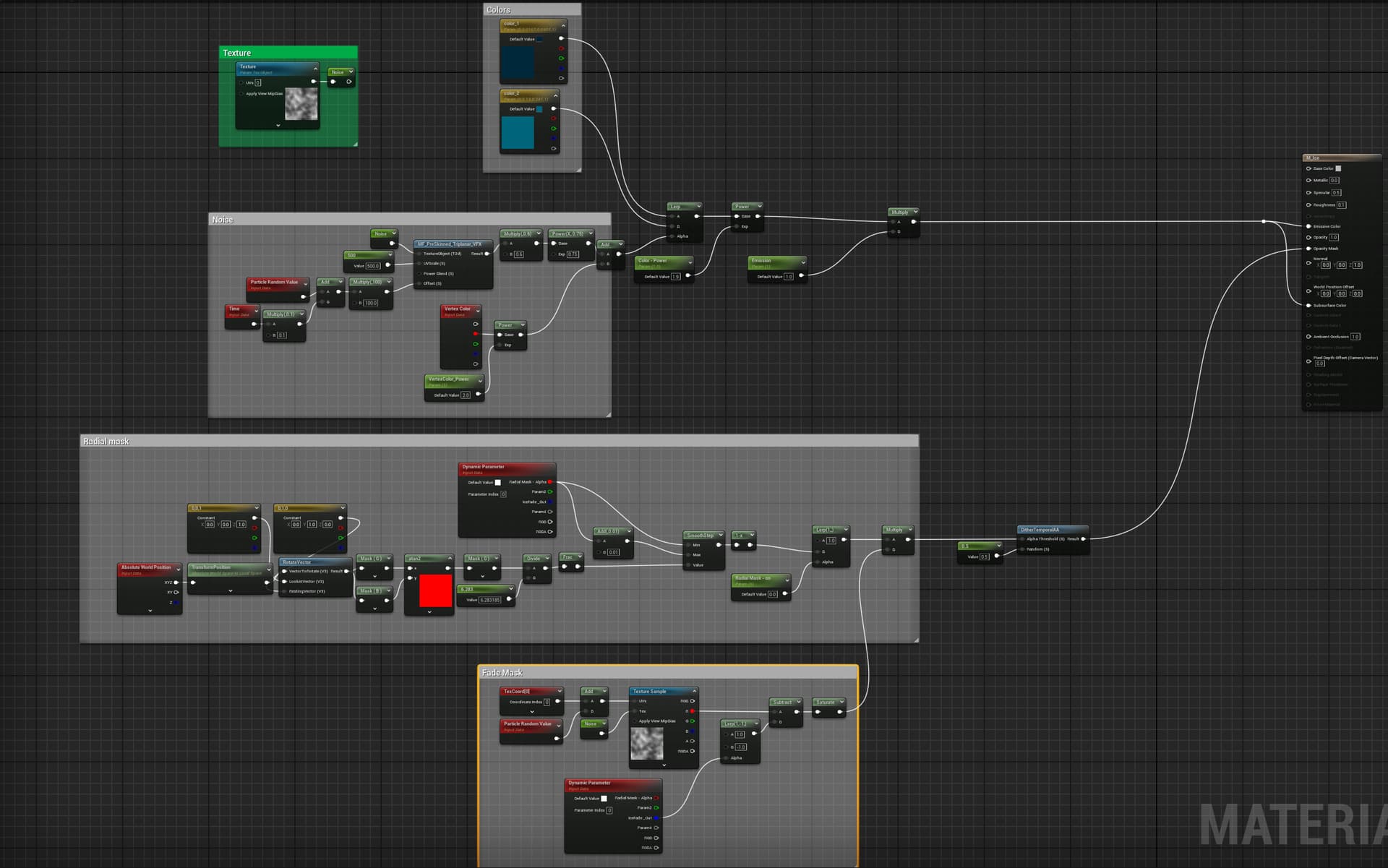Viewport: 1388px width, 868px height.
Task: Expand the TransformPosition node bottom chevron
Action: click(x=231, y=591)
